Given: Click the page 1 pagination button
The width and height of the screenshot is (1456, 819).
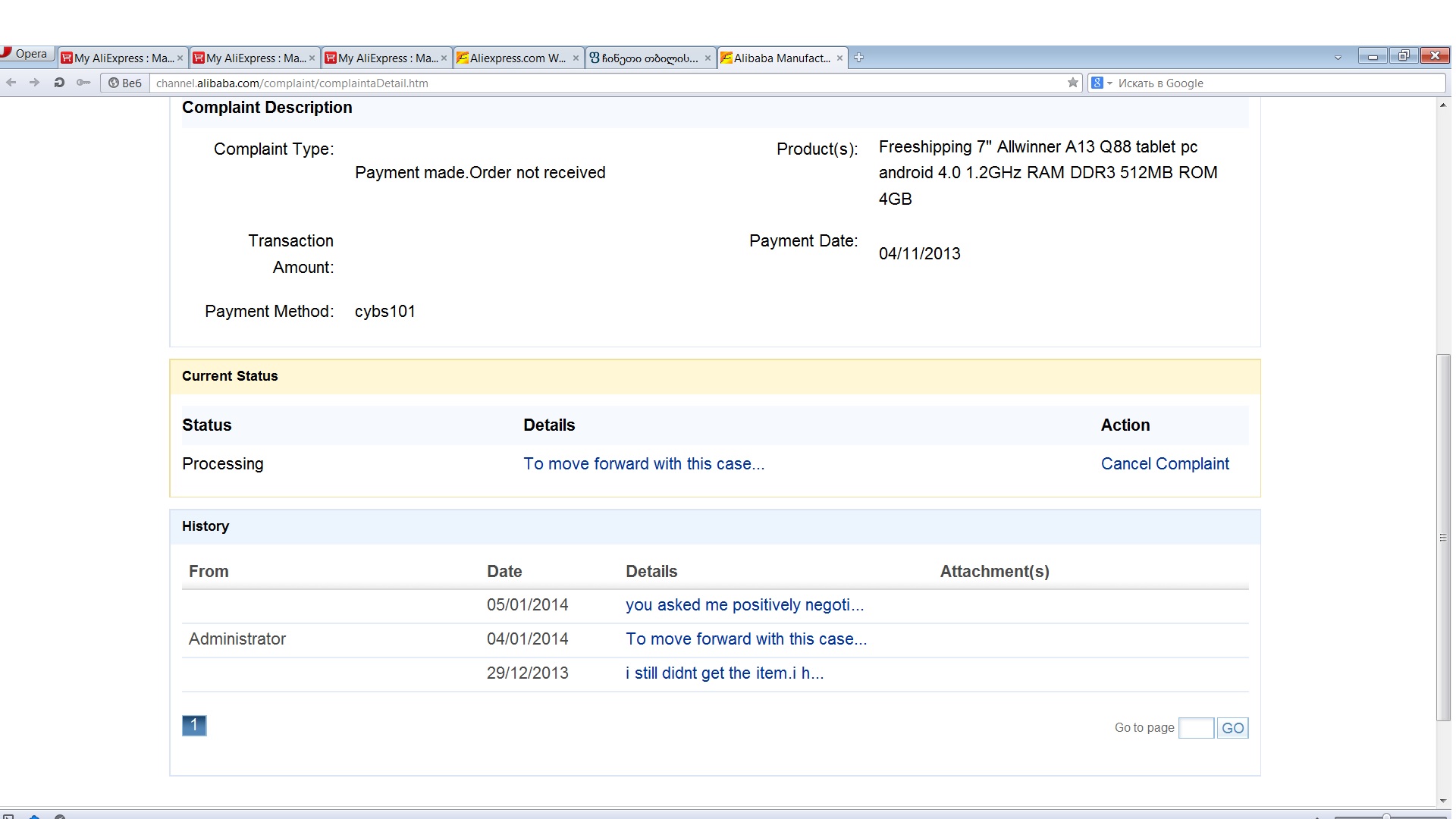Looking at the screenshot, I should [194, 726].
